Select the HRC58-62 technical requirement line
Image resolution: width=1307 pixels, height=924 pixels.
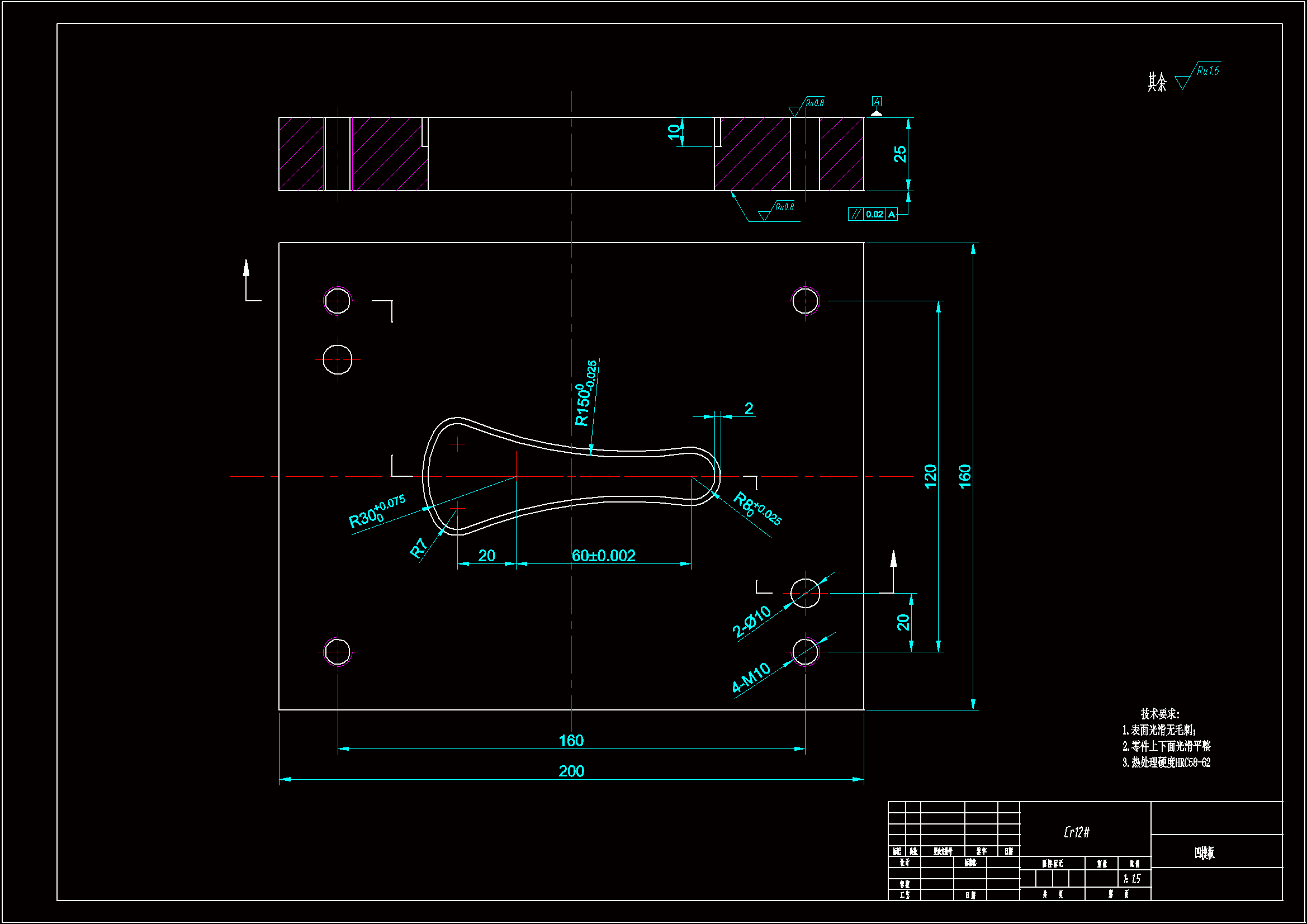pos(1166,763)
